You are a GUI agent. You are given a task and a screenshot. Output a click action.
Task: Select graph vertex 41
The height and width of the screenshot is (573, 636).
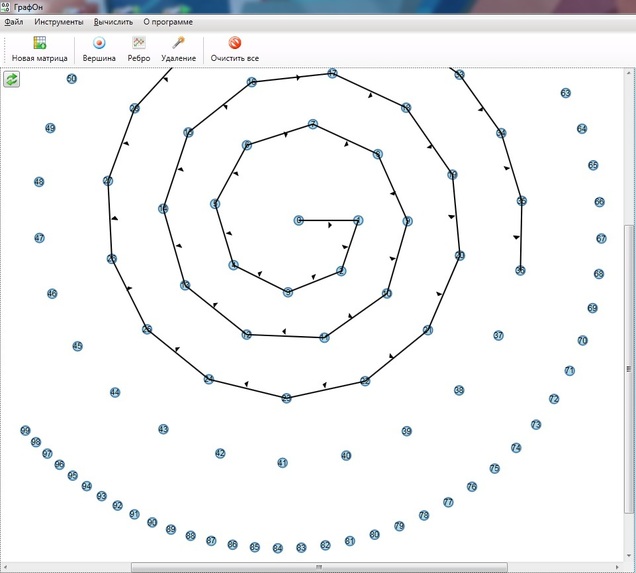click(x=282, y=463)
